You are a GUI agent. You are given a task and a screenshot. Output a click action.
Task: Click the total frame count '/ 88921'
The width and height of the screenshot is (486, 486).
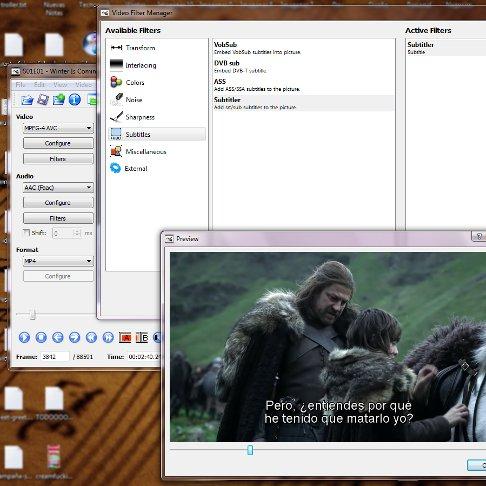point(83,357)
